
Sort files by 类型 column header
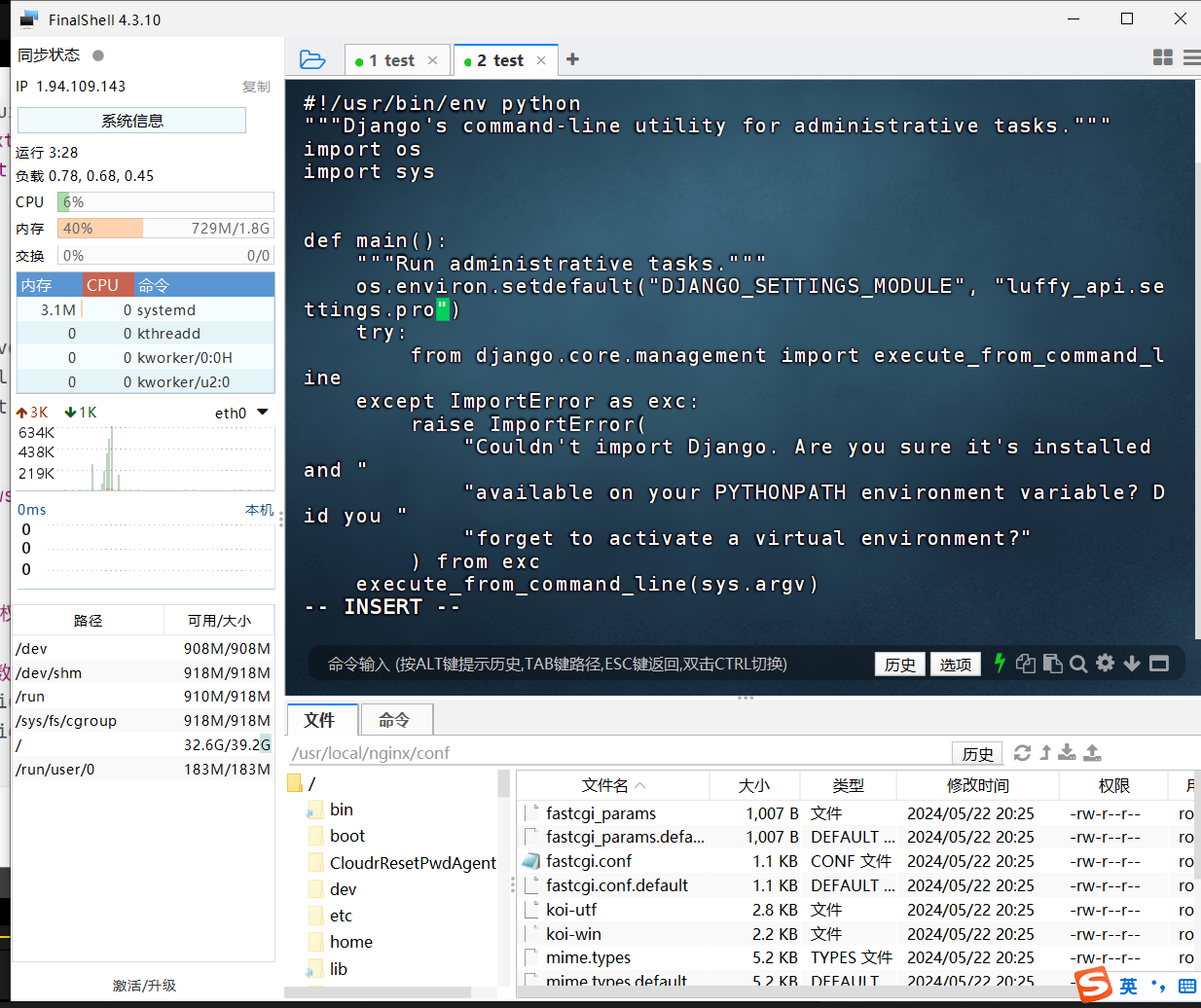click(x=848, y=785)
